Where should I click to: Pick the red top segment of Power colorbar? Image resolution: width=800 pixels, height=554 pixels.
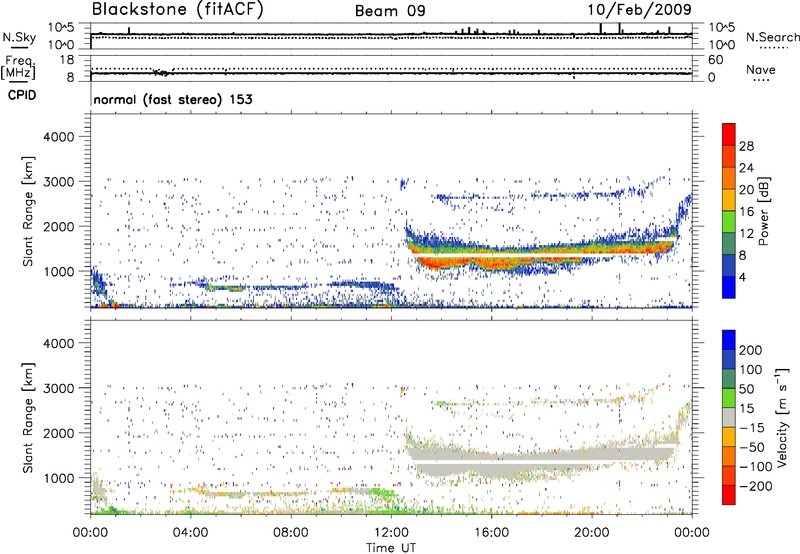(x=729, y=134)
